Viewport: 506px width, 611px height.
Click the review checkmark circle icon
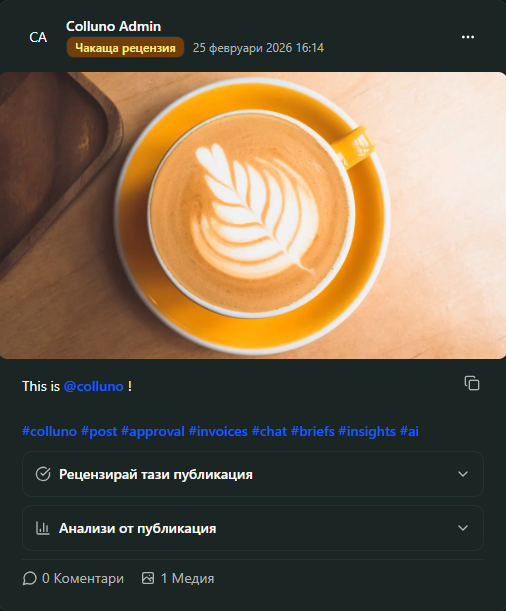click(x=43, y=474)
